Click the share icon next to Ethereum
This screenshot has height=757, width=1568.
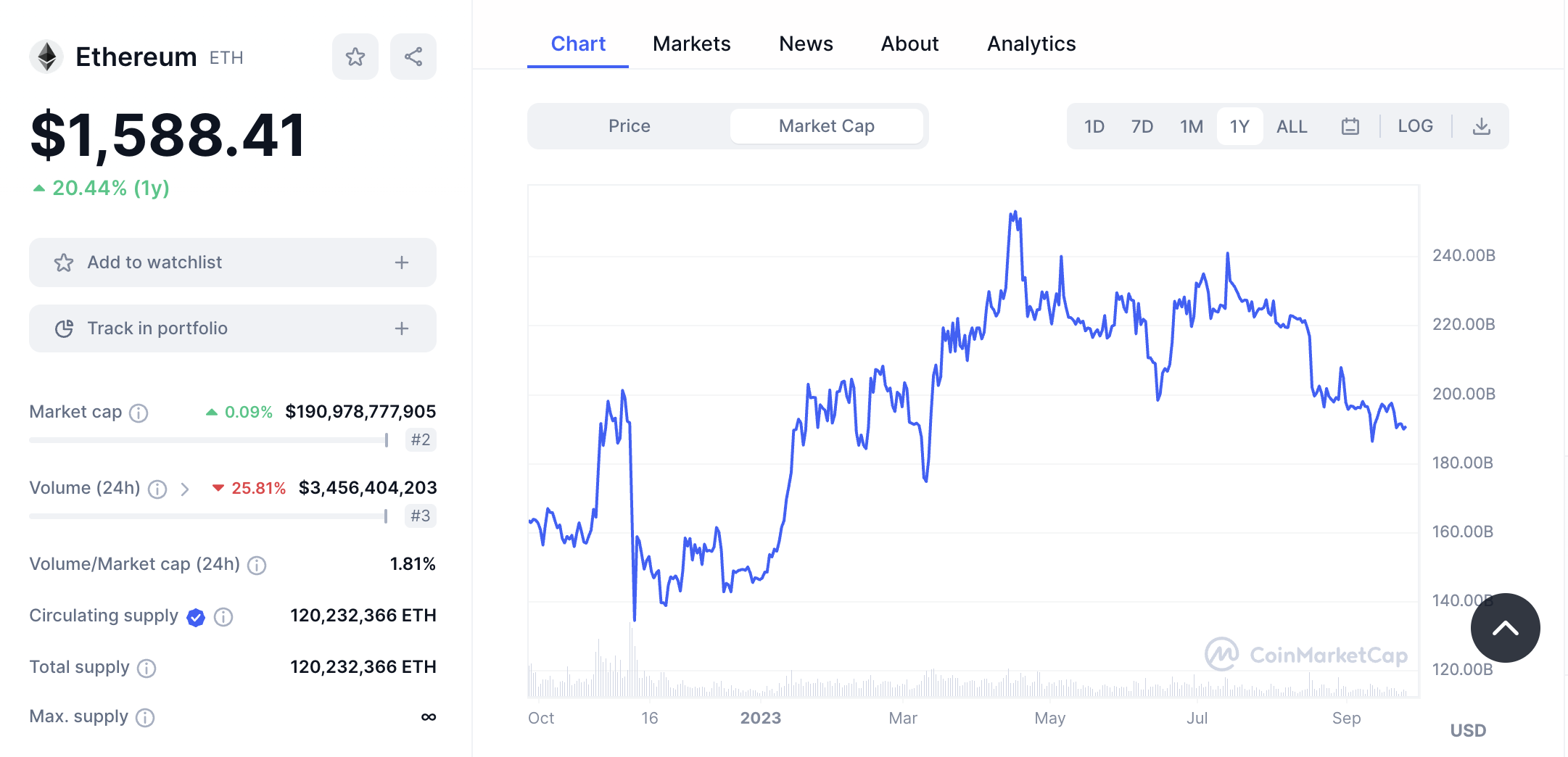point(413,57)
